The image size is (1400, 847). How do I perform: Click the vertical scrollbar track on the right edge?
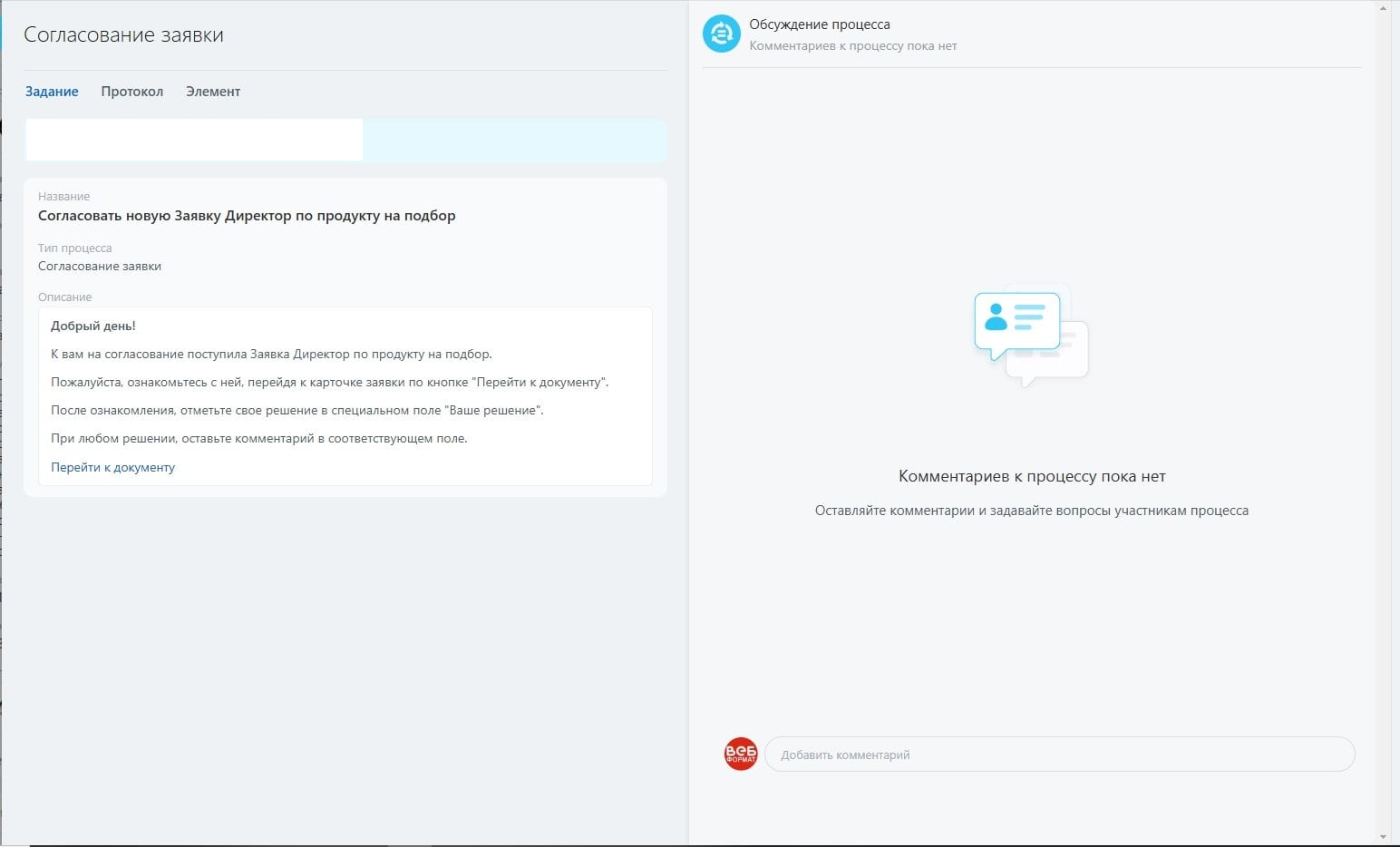[x=1383, y=422]
